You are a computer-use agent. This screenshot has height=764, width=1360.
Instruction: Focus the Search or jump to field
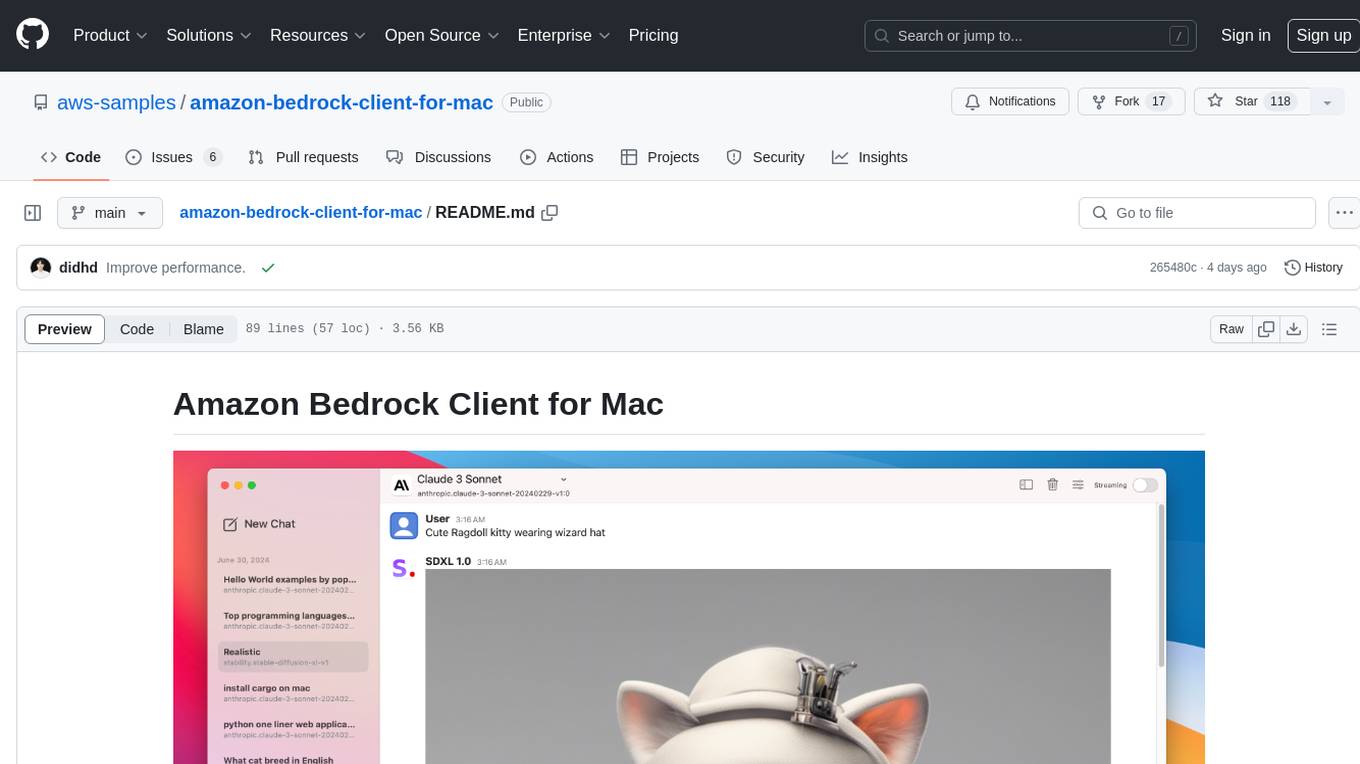pos(1032,36)
